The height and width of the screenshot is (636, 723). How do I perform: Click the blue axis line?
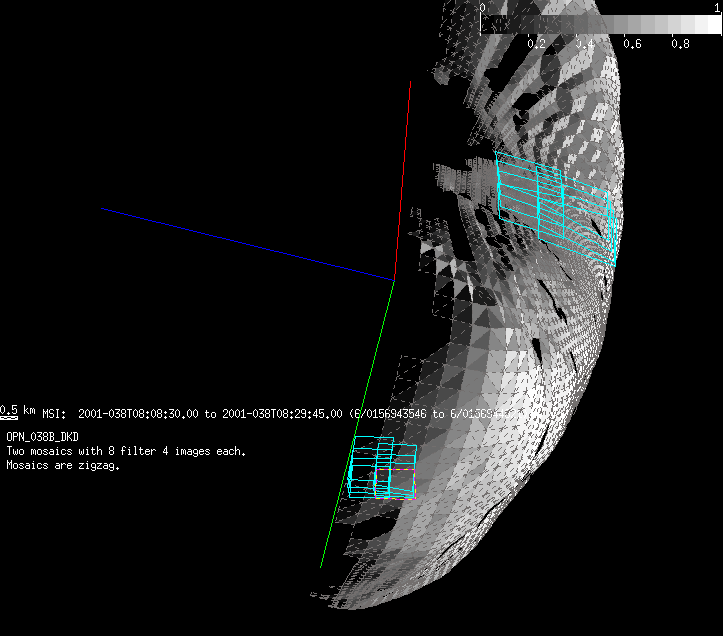pyautogui.click(x=248, y=244)
